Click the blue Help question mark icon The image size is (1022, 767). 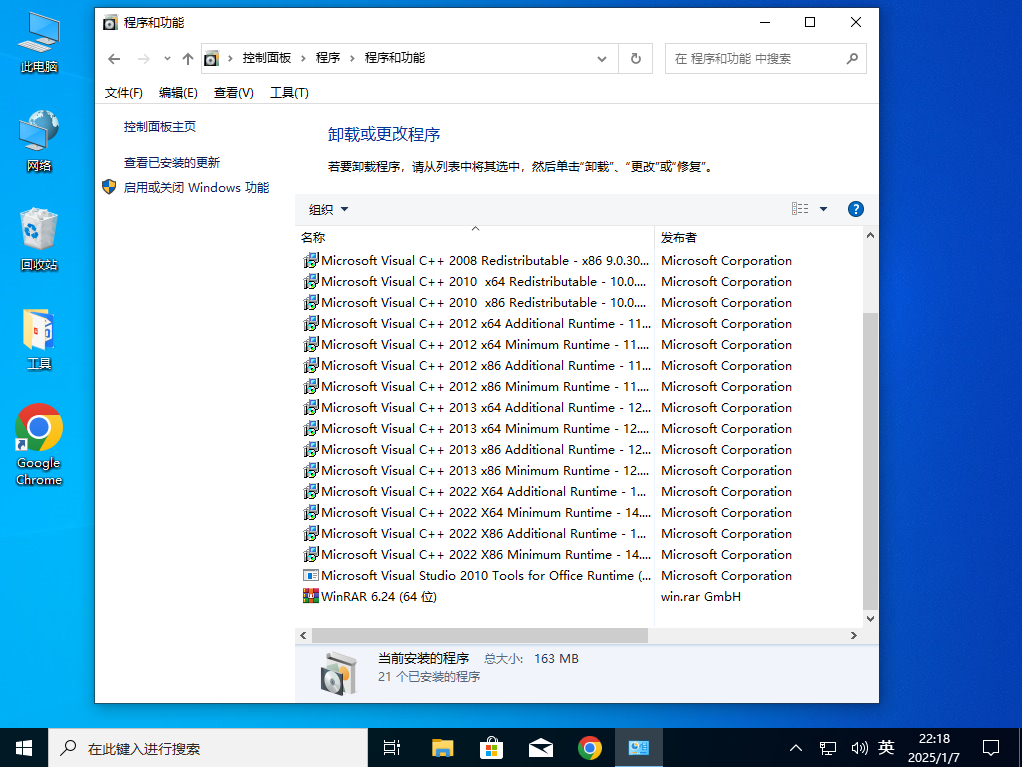pos(856,208)
